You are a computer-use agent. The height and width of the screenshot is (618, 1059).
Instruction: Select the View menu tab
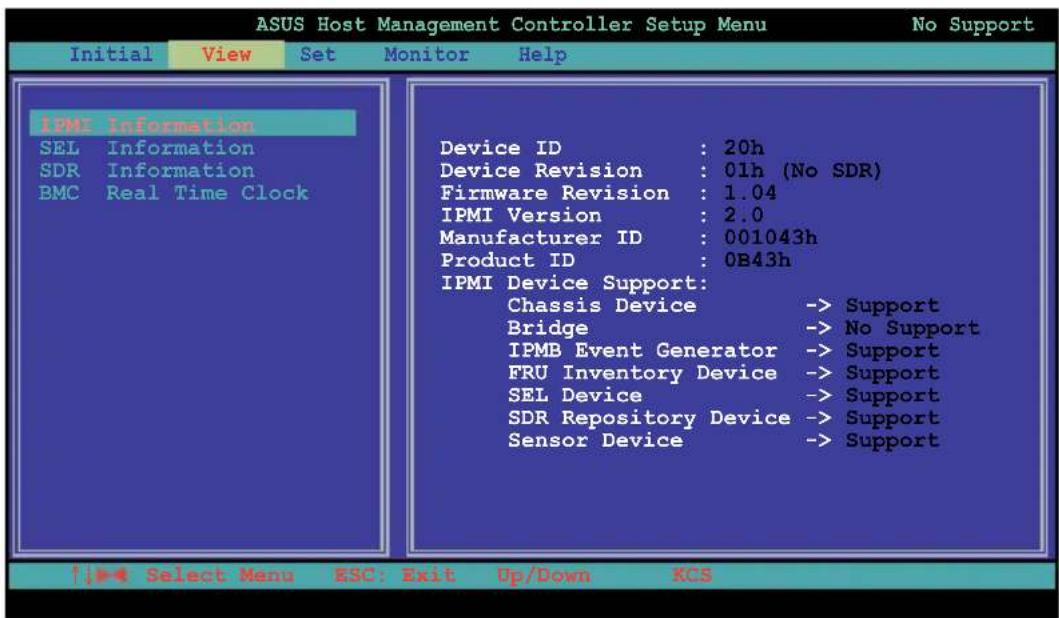pyautogui.click(x=226, y=54)
